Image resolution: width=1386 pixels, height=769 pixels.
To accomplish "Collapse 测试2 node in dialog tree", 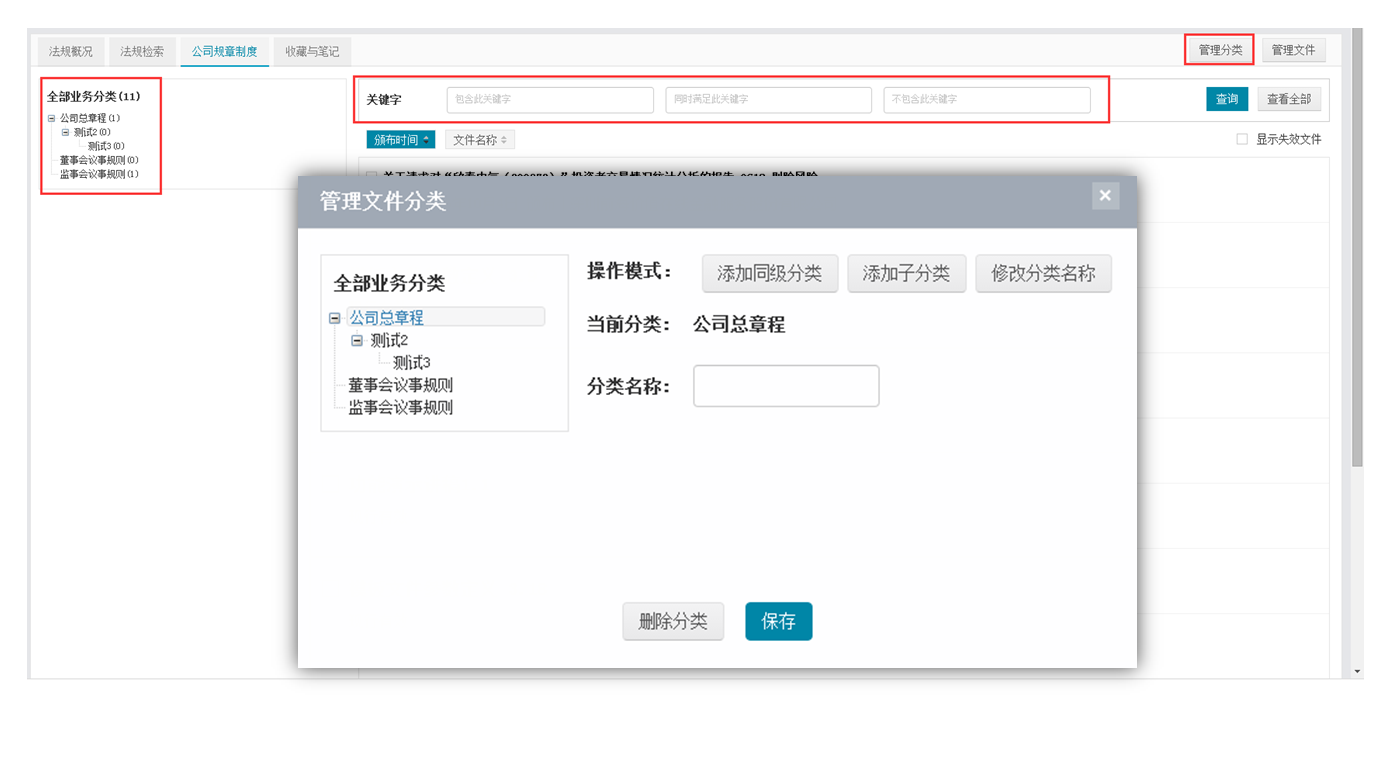I will coord(357,341).
